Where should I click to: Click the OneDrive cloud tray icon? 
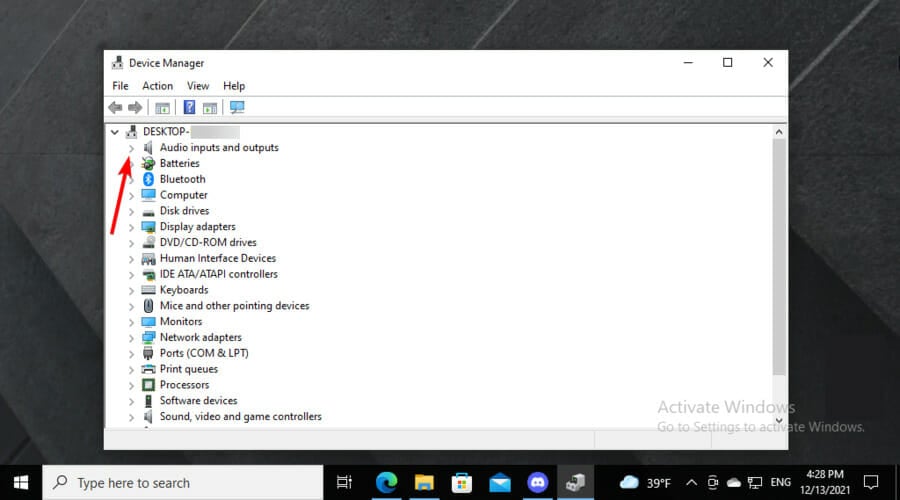(734, 483)
